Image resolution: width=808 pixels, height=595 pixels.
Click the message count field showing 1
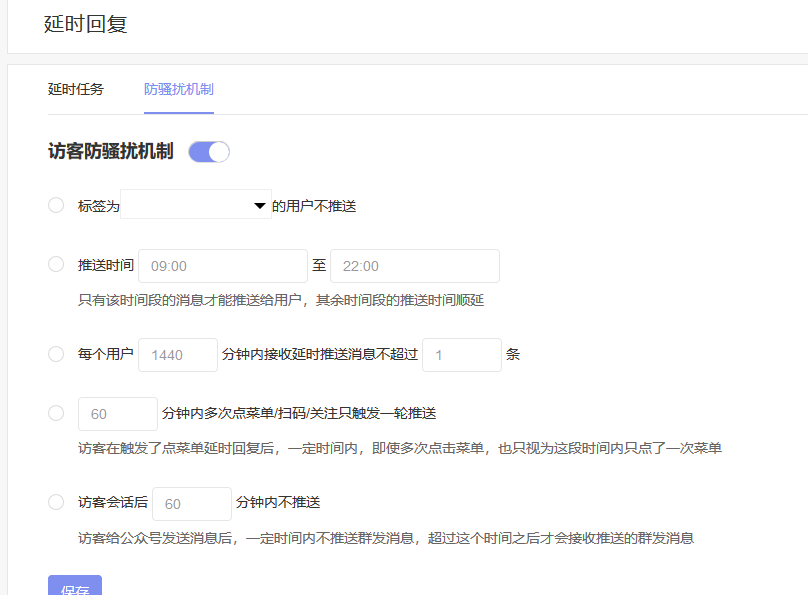click(462, 355)
